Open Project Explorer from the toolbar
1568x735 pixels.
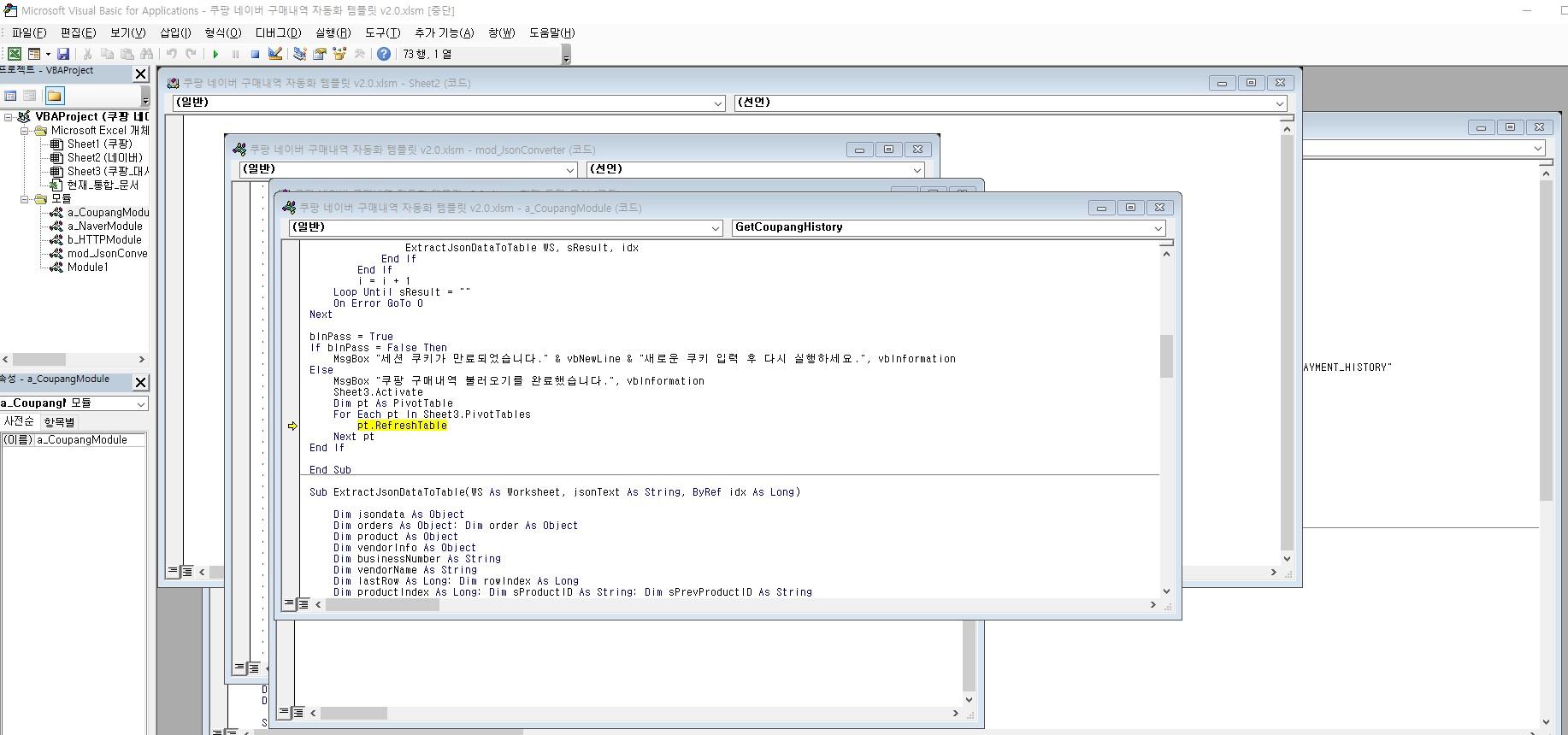[299, 54]
